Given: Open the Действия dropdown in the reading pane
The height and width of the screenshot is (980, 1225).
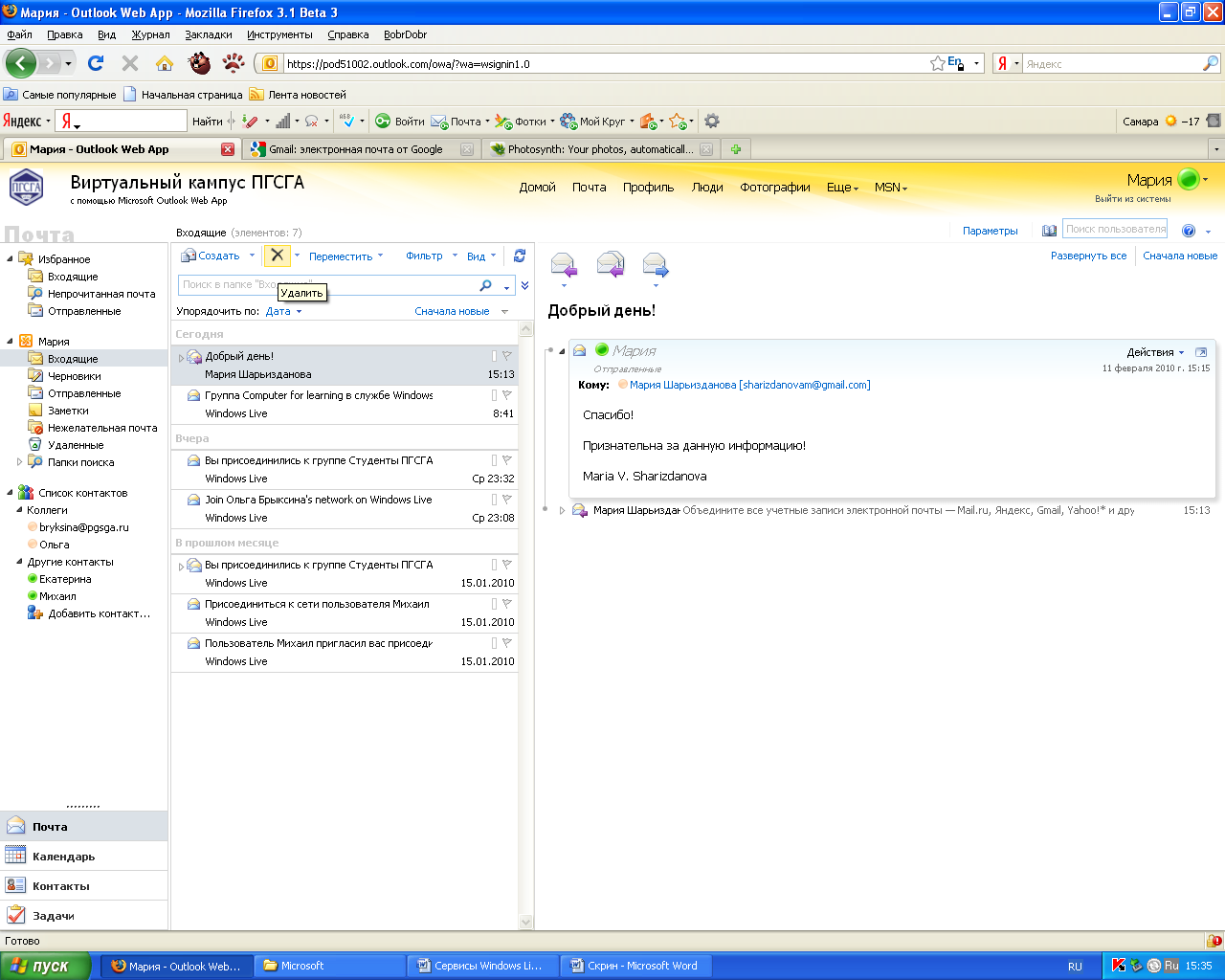Looking at the screenshot, I should [x=1155, y=352].
